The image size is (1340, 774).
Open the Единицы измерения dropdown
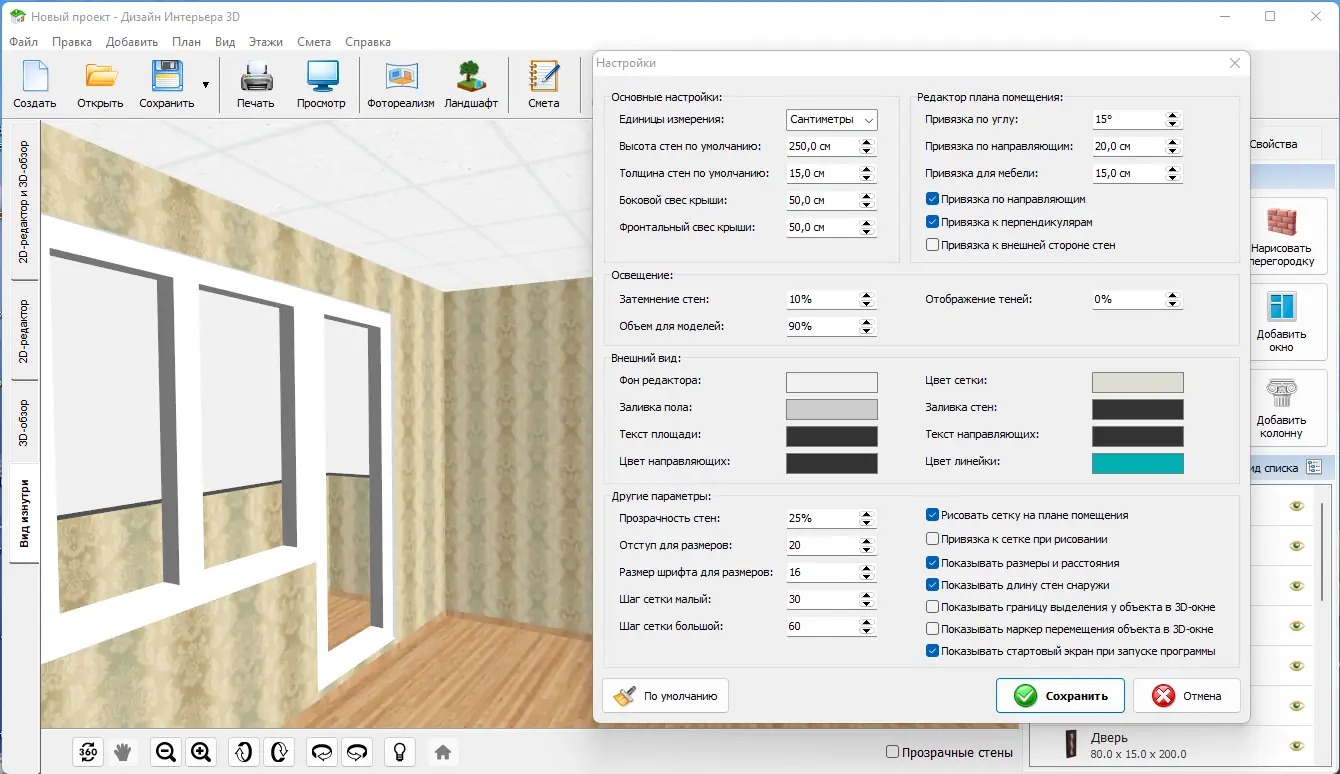832,120
